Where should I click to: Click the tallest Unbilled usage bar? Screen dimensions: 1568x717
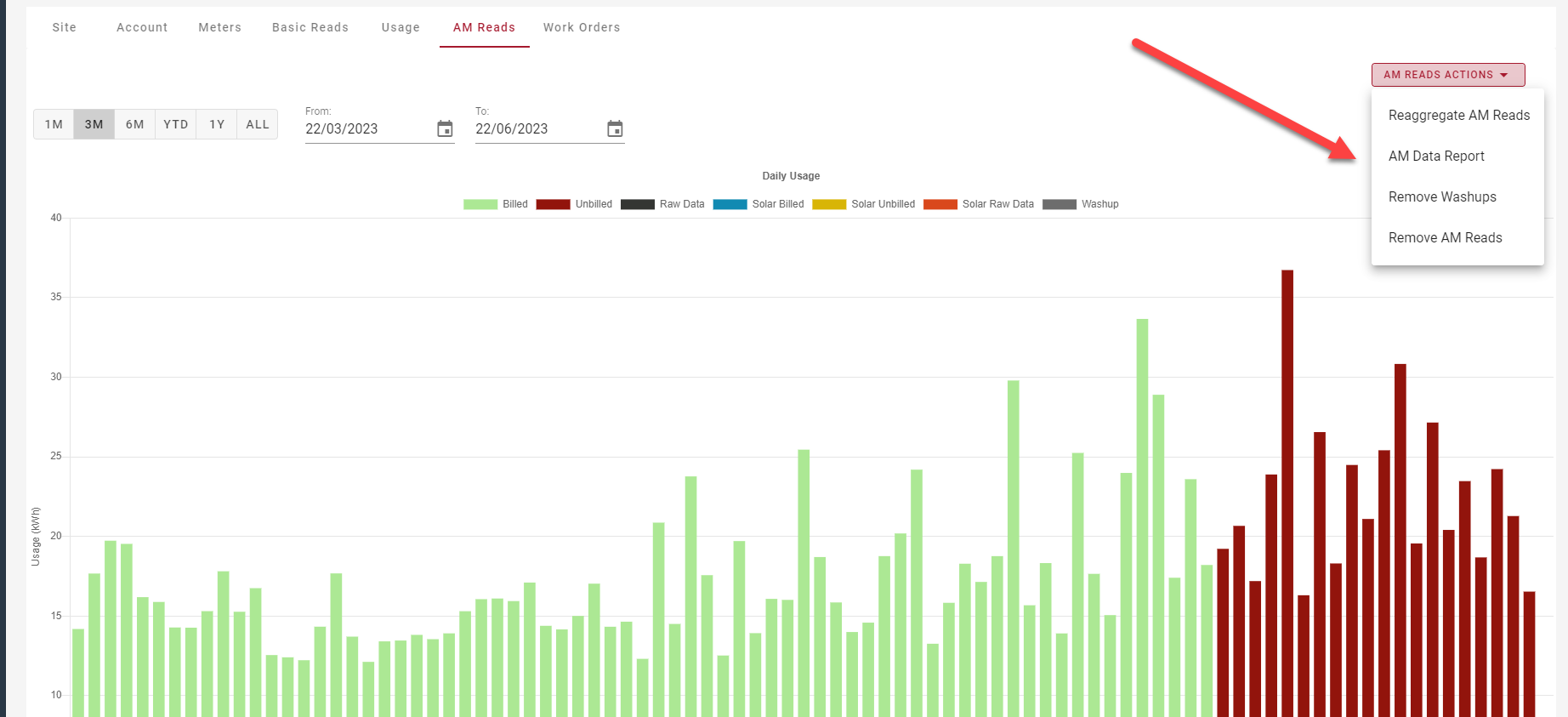[1287, 493]
